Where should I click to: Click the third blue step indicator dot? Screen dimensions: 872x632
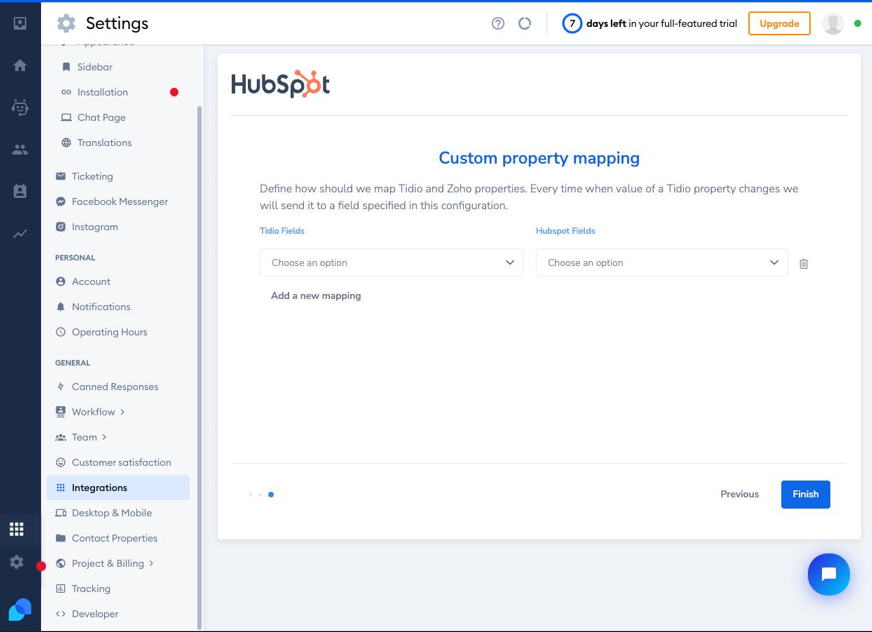pyautogui.click(x=271, y=495)
